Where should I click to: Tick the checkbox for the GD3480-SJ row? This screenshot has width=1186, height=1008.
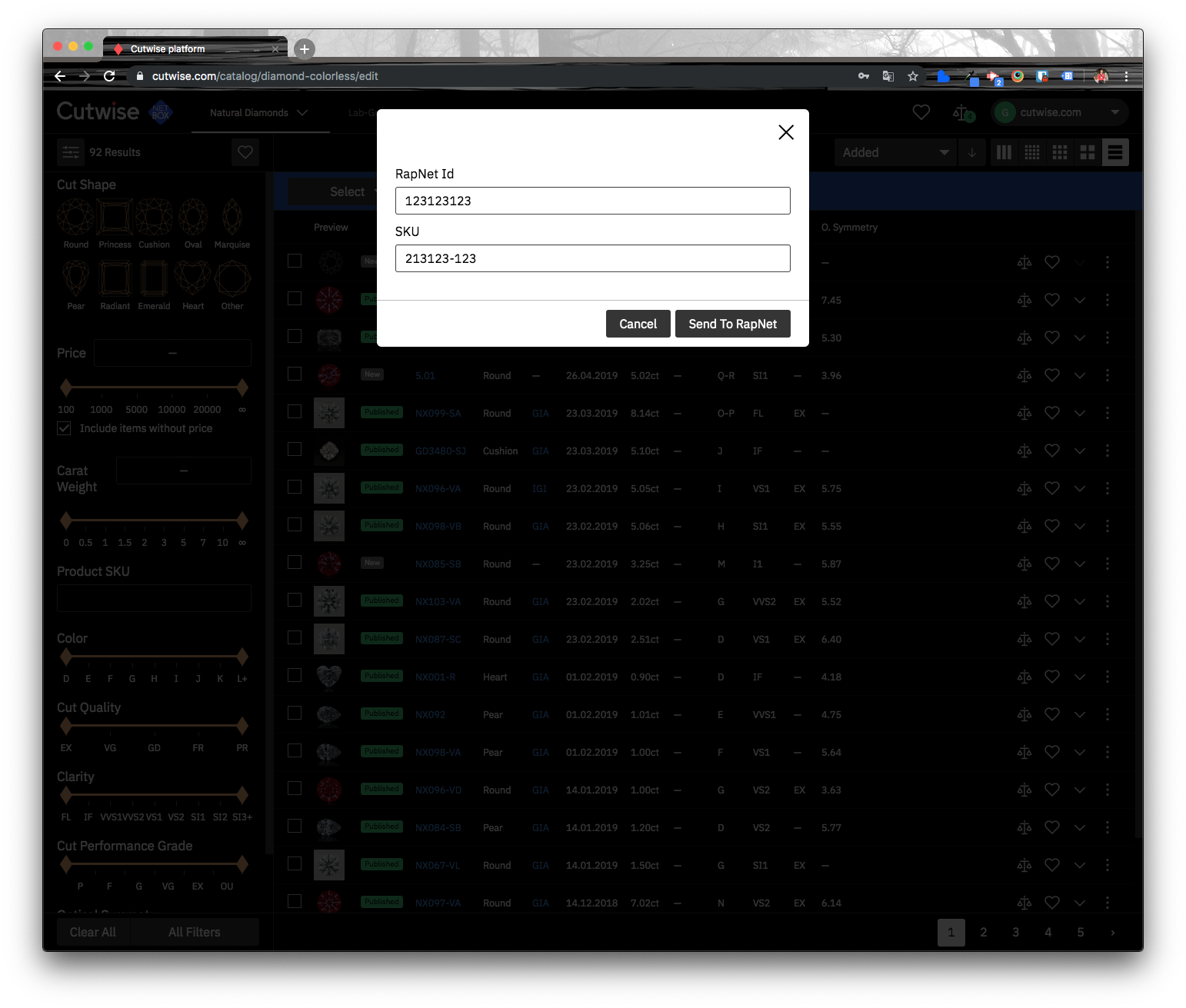click(x=295, y=449)
